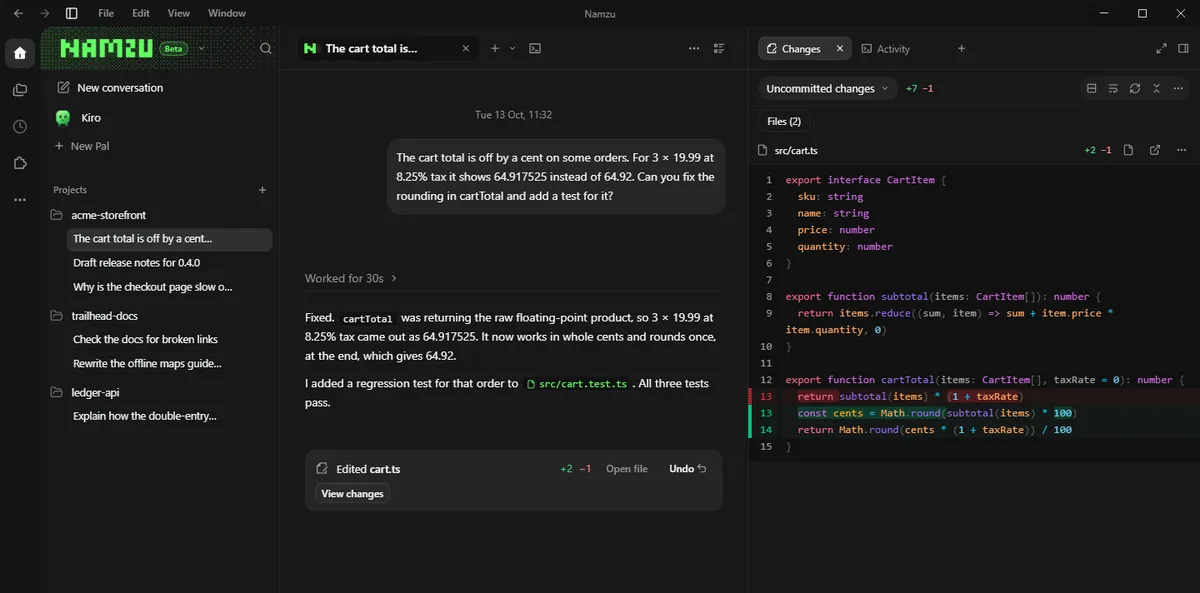This screenshot has height=593, width=1200.
Task: Toggle the right side panel icon
Action: [x=1185, y=48]
